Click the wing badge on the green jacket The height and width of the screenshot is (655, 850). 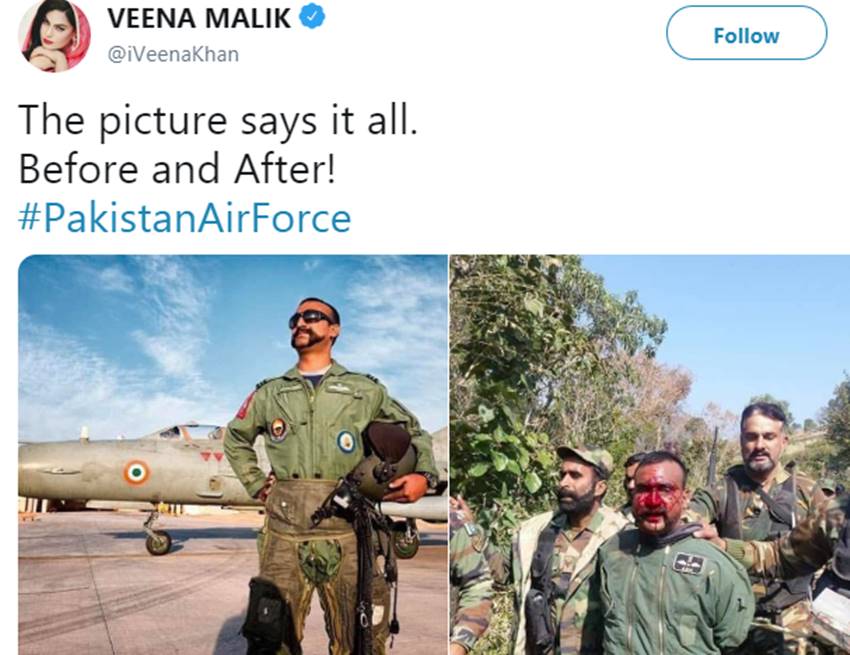click(688, 564)
